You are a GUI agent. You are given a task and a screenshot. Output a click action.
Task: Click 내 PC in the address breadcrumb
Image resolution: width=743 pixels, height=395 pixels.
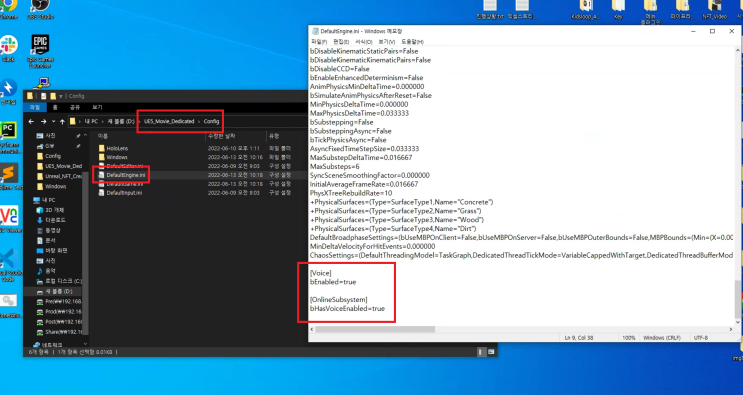pos(91,122)
